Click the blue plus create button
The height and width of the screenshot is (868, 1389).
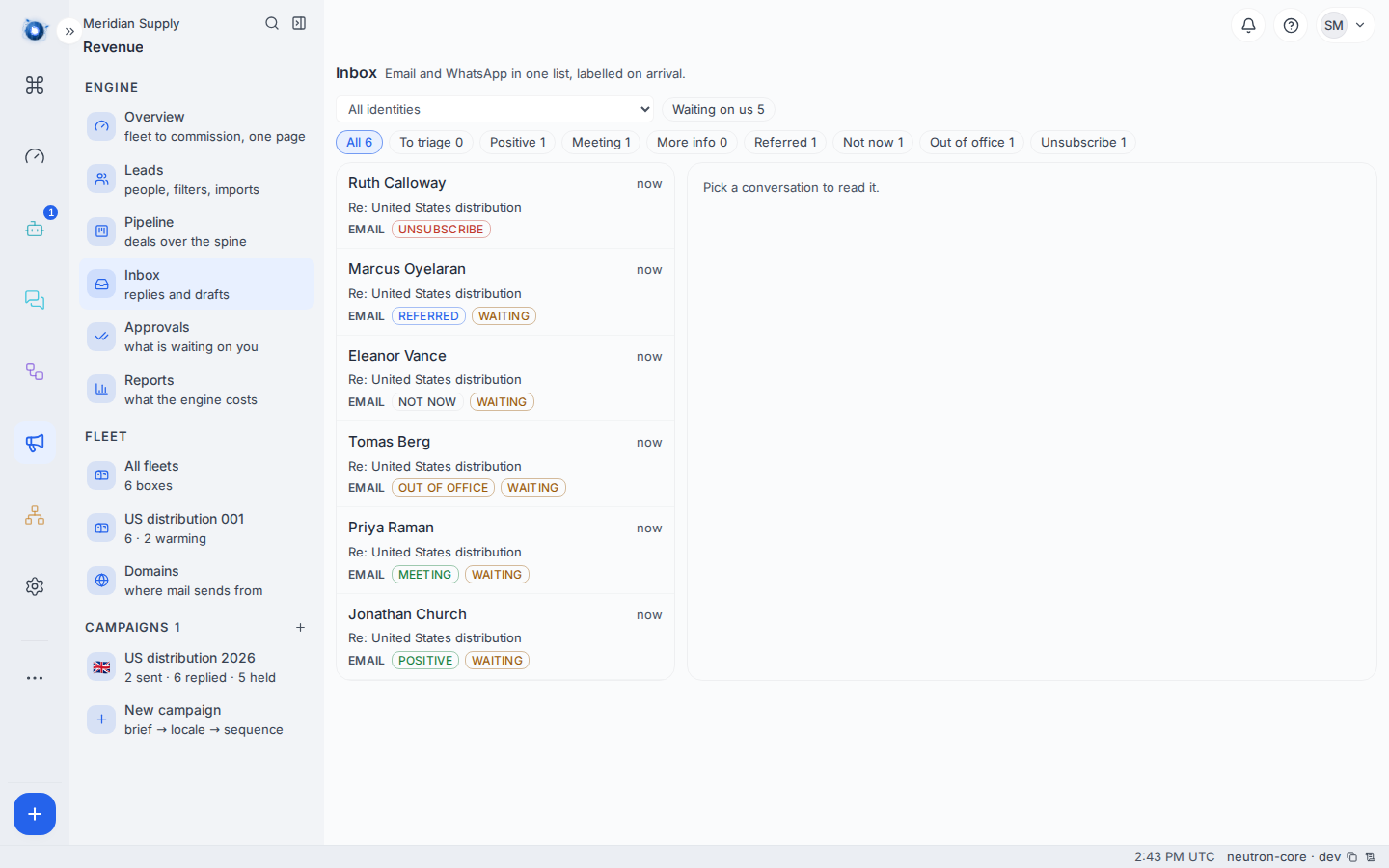pyautogui.click(x=35, y=814)
